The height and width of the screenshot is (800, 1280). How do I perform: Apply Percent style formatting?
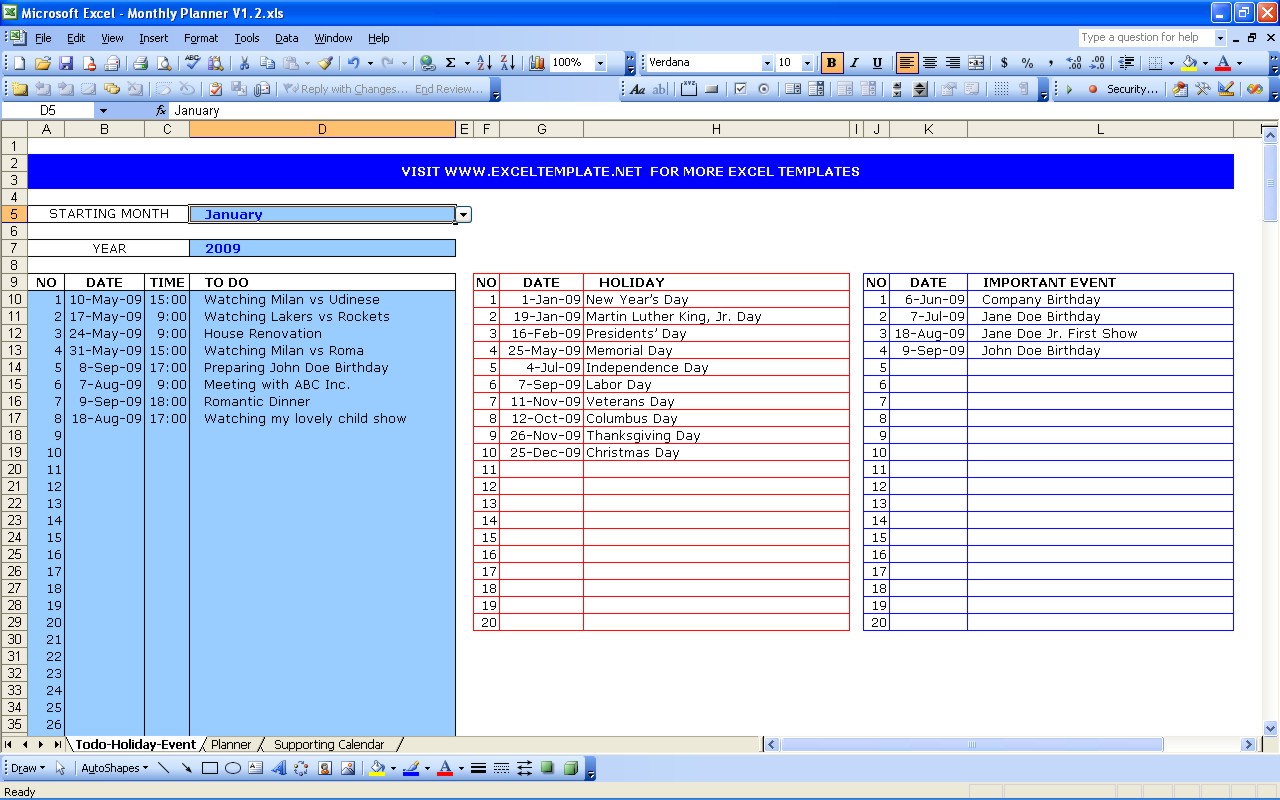pos(1027,63)
